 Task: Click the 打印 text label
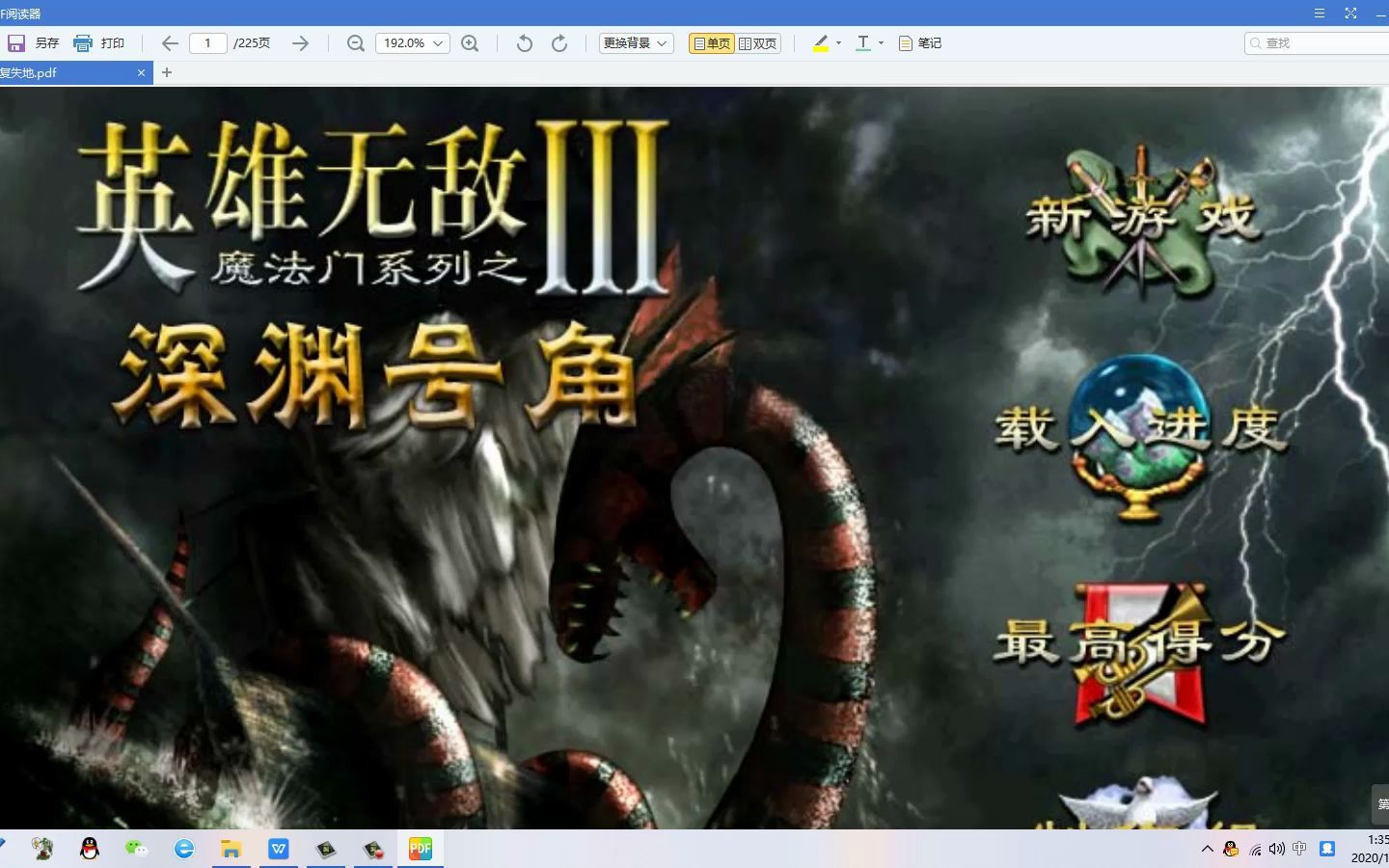pyautogui.click(x=113, y=43)
